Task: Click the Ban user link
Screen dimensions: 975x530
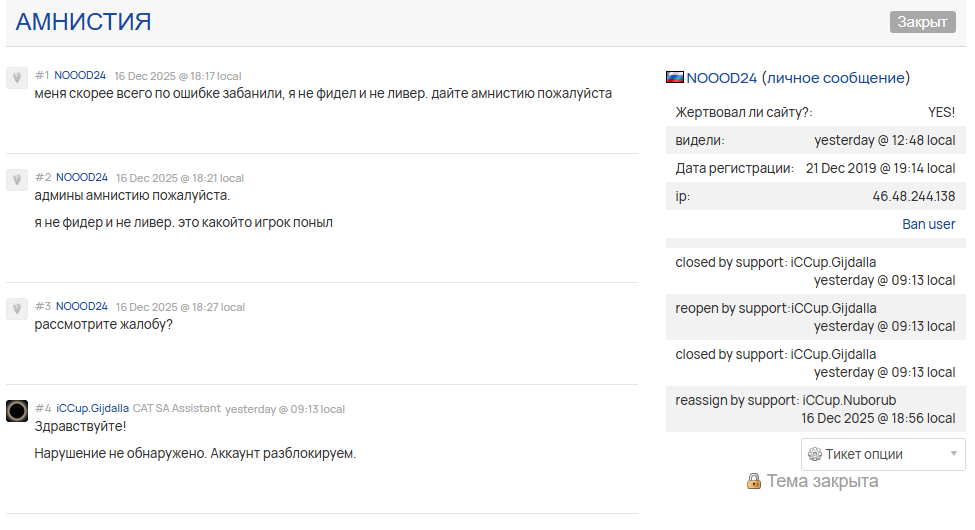Action: (x=928, y=224)
